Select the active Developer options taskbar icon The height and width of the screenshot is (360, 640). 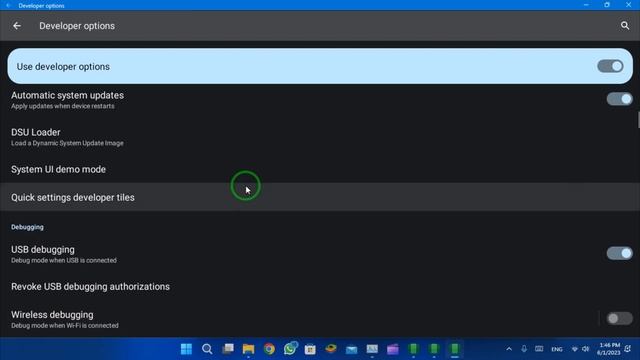pos(454,349)
